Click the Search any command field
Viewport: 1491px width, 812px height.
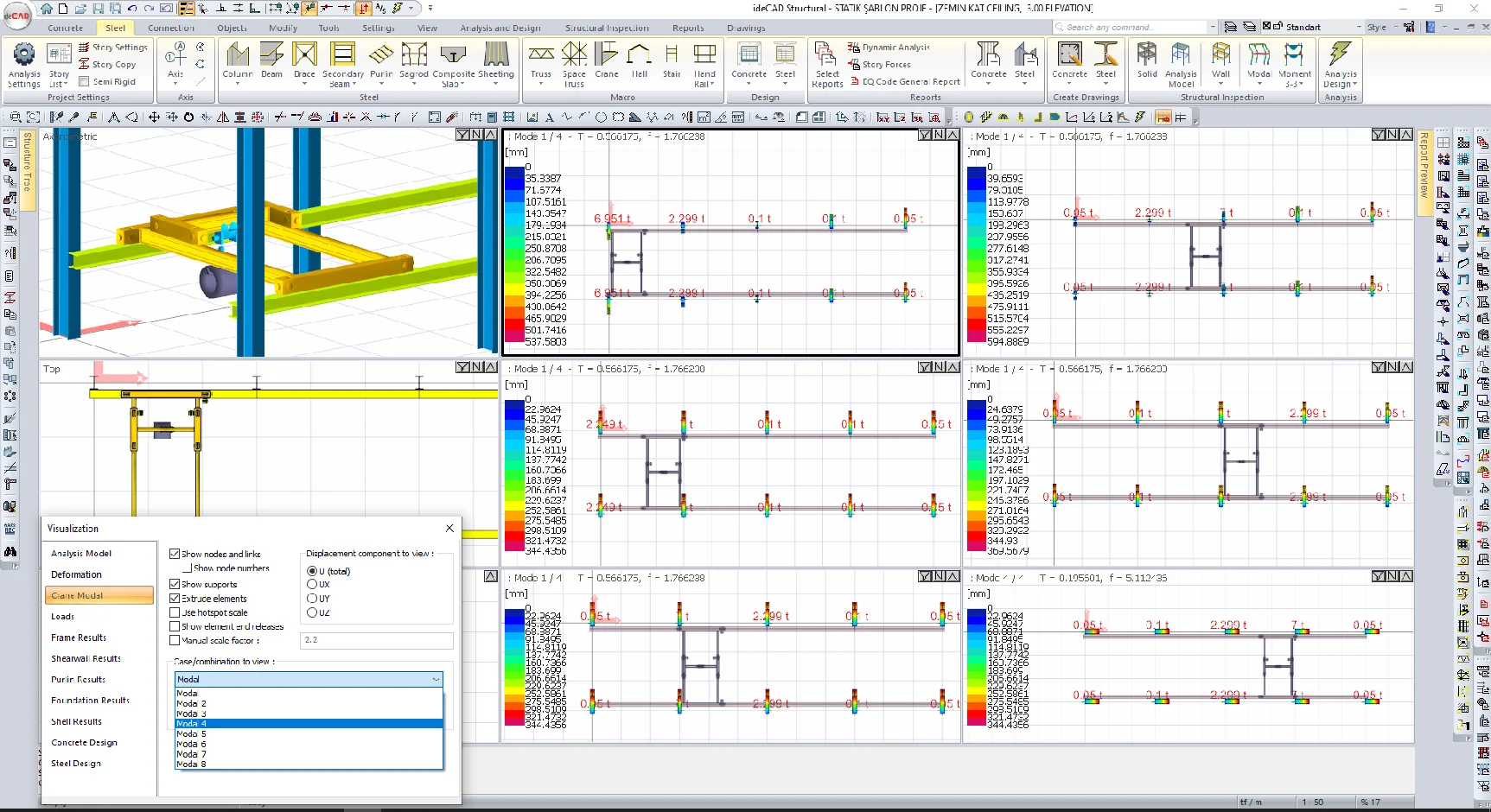(1134, 27)
